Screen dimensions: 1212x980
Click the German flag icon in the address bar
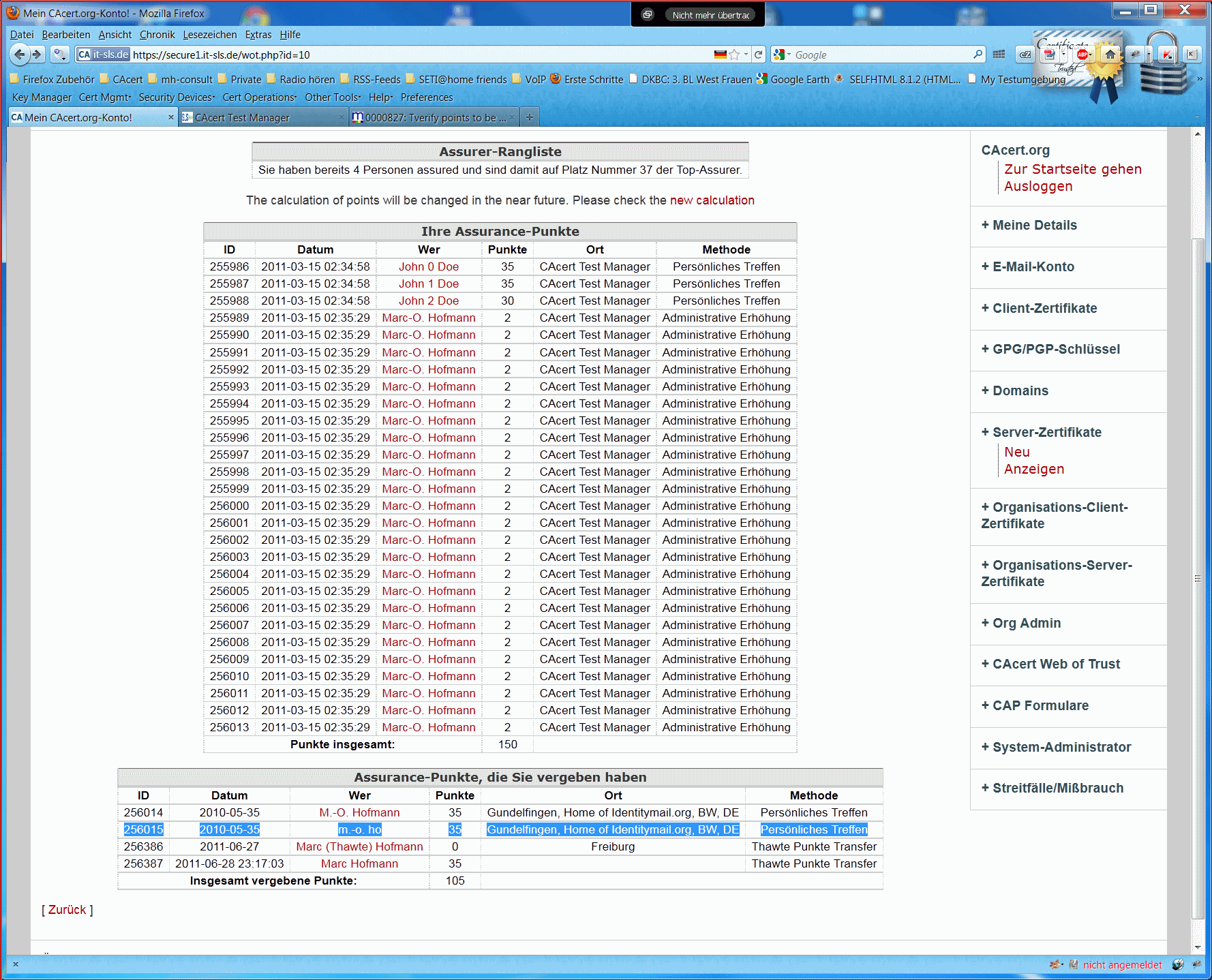point(720,55)
